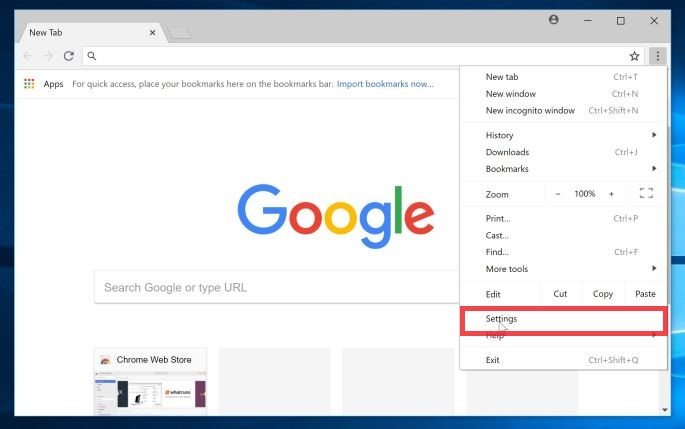Expand the History submenu
This screenshot has width=685, height=429.
563,135
